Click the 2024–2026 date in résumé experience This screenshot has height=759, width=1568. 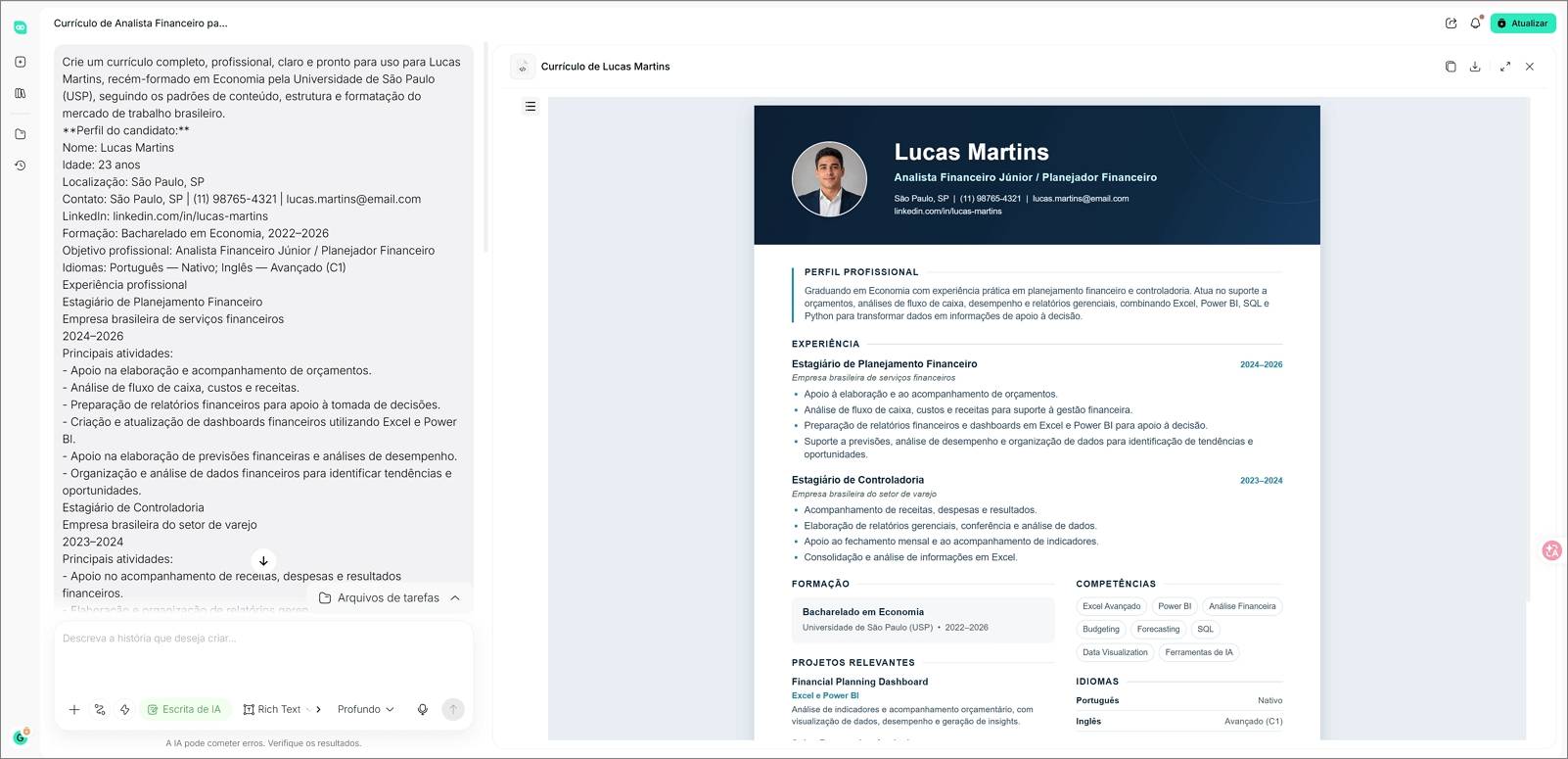1261,364
